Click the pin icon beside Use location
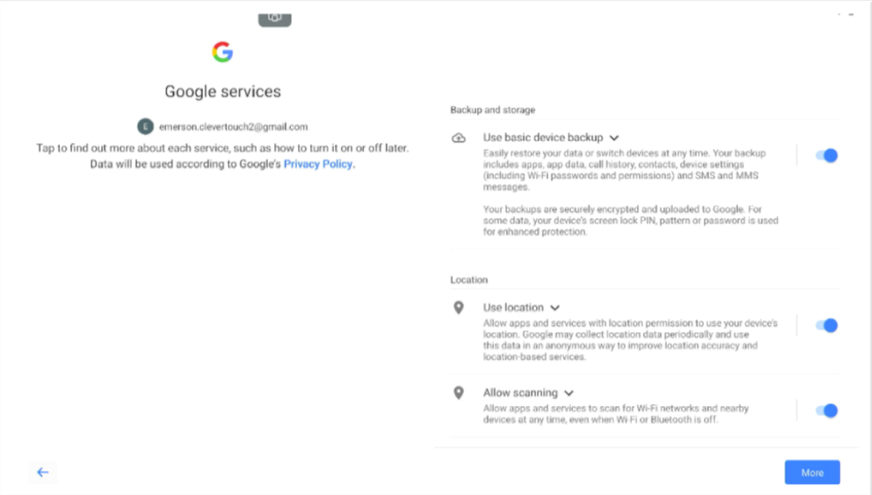 [458, 308]
